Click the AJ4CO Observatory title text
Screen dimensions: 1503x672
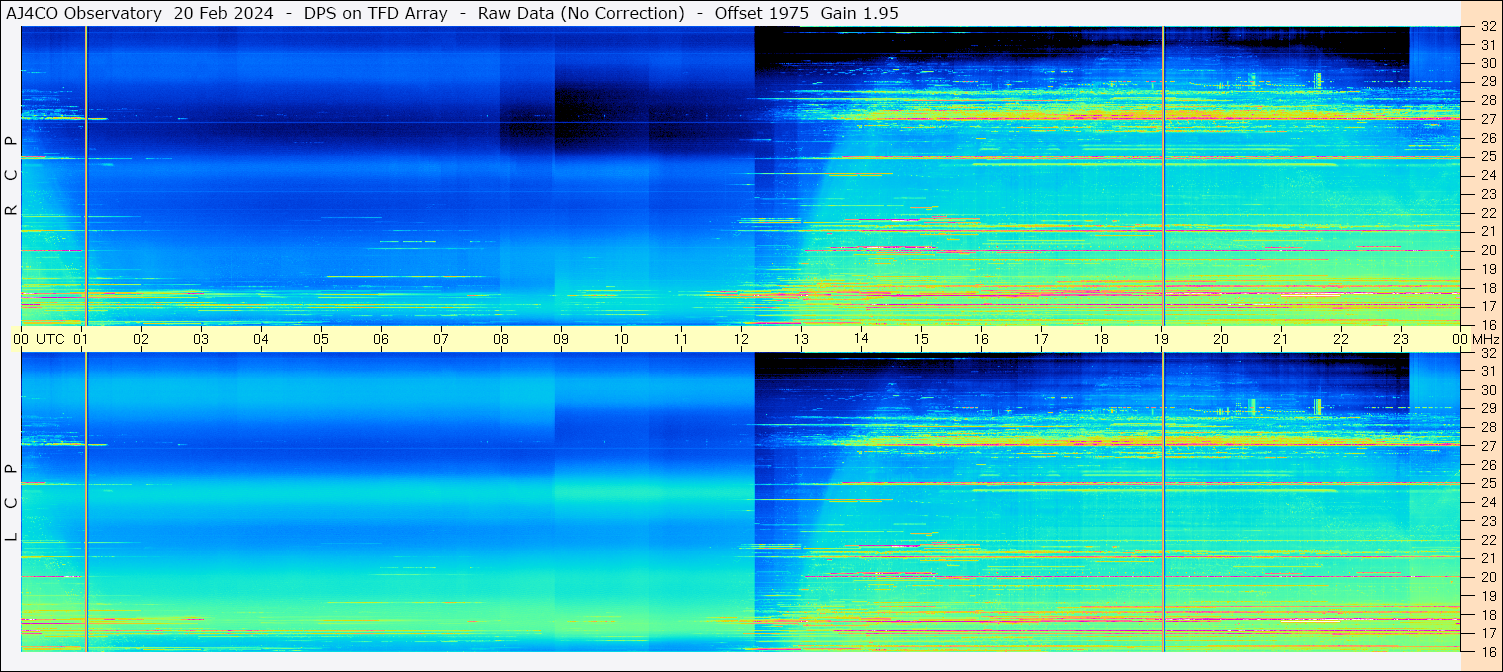tap(84, 13)
